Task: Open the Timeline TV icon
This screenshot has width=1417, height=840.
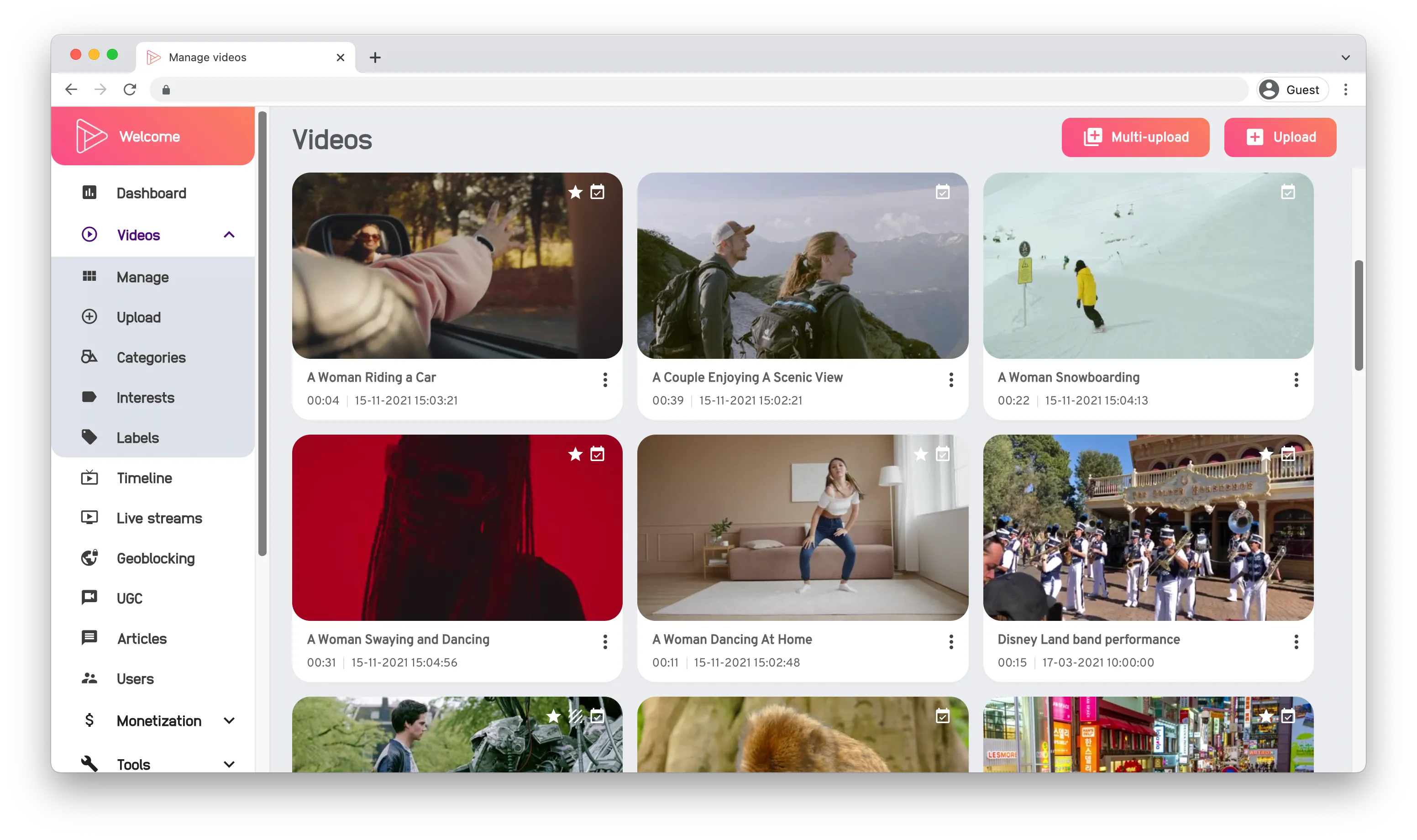Action: [89, 478]
